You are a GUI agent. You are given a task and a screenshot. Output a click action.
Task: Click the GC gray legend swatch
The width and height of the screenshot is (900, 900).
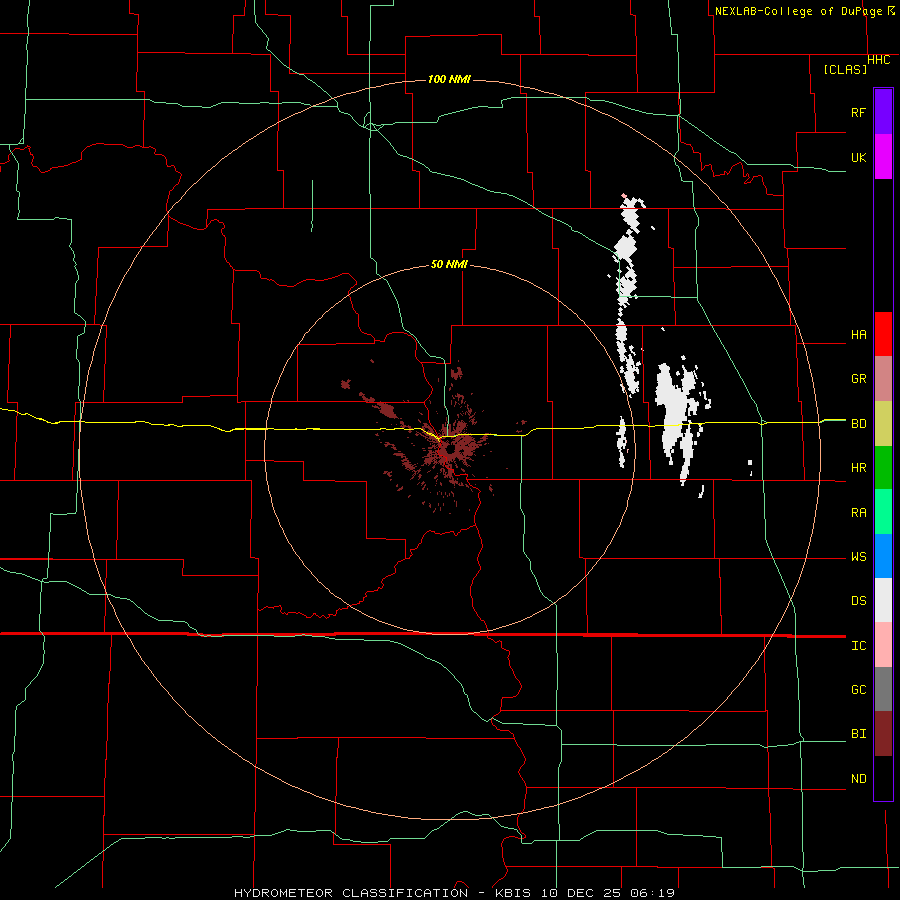pyautogui.click(x=883, y=689)
